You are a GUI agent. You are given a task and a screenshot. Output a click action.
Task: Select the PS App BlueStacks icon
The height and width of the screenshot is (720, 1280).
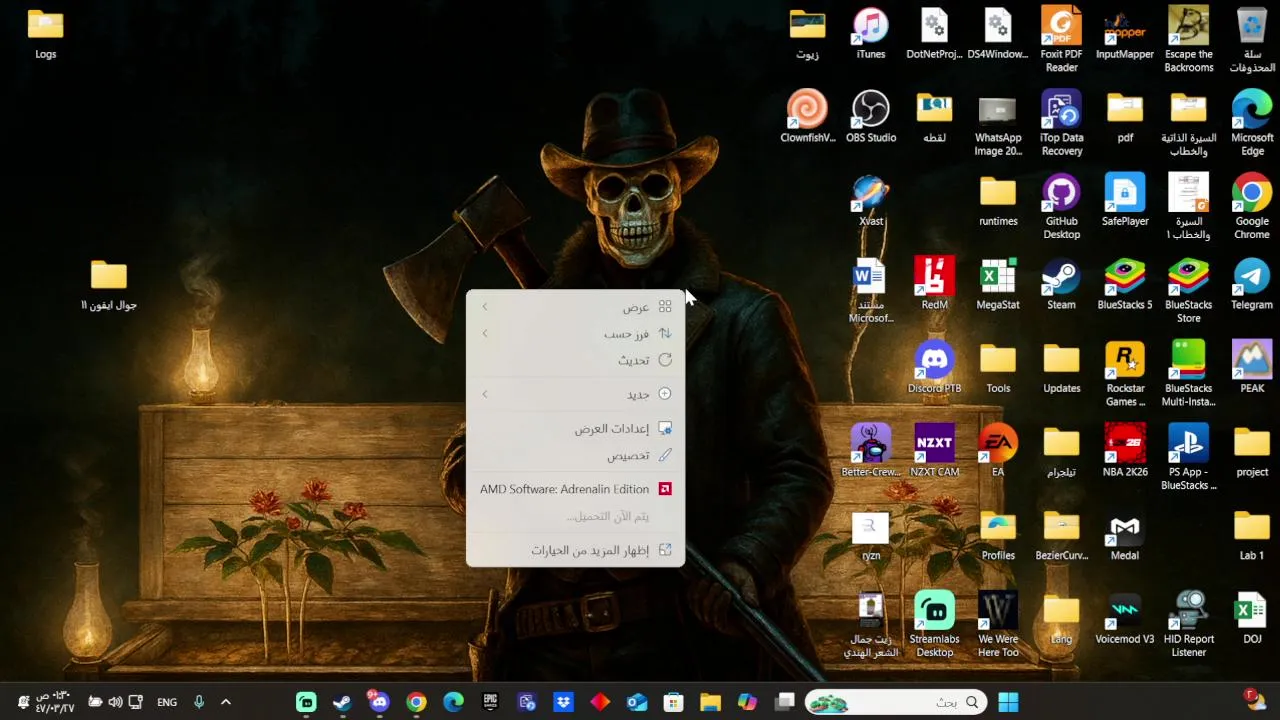(x=1189, y=457)
